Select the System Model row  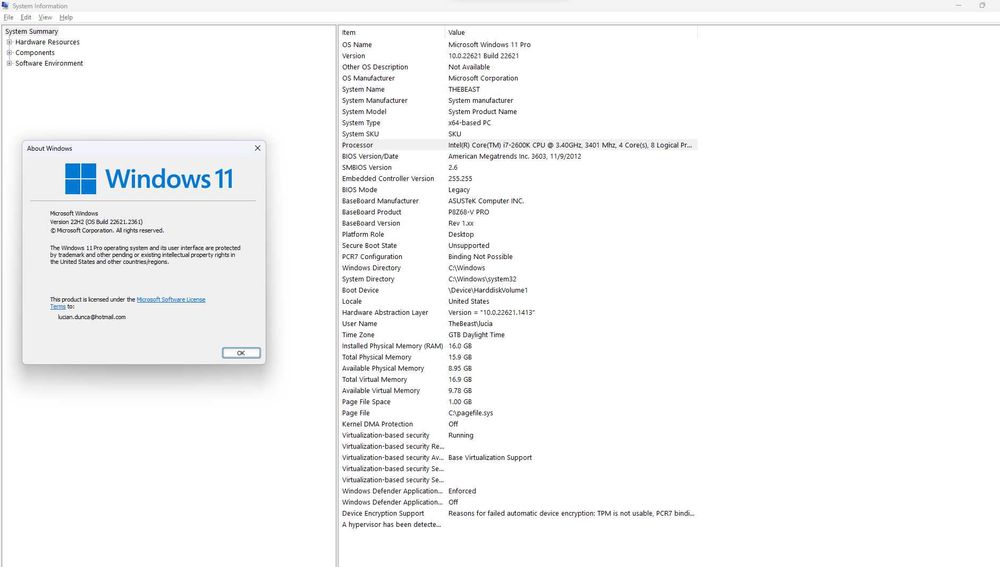click(x=518, y=112)
